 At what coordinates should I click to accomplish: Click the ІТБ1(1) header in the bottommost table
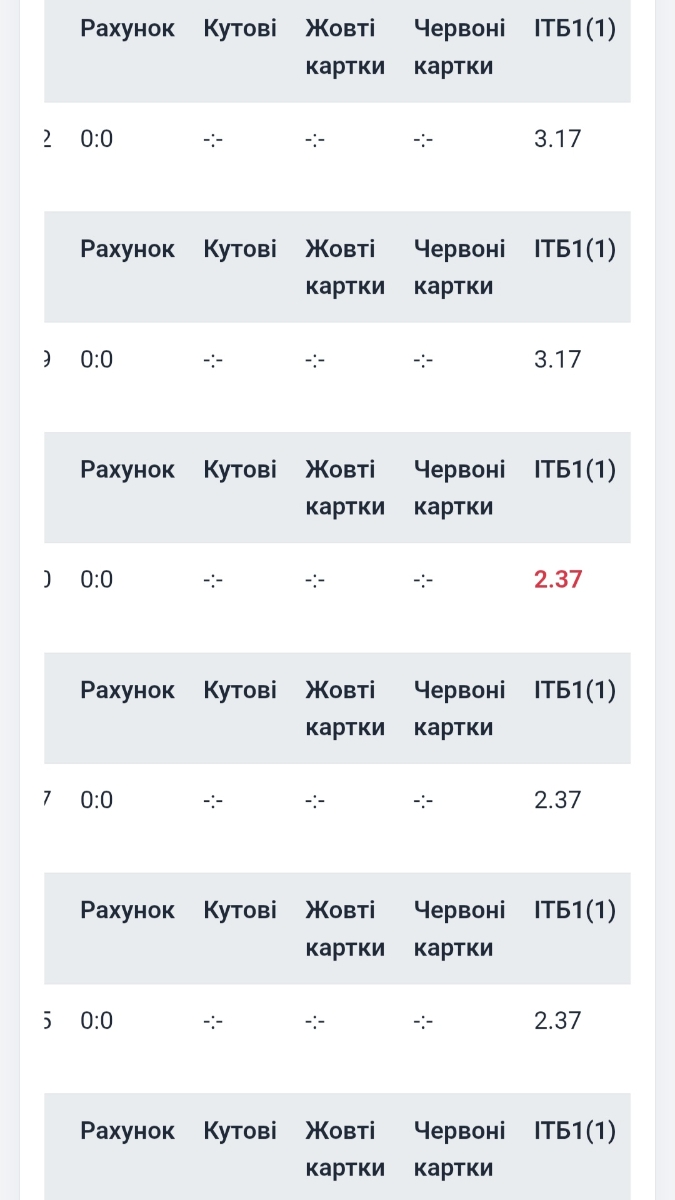(575, 1131)
